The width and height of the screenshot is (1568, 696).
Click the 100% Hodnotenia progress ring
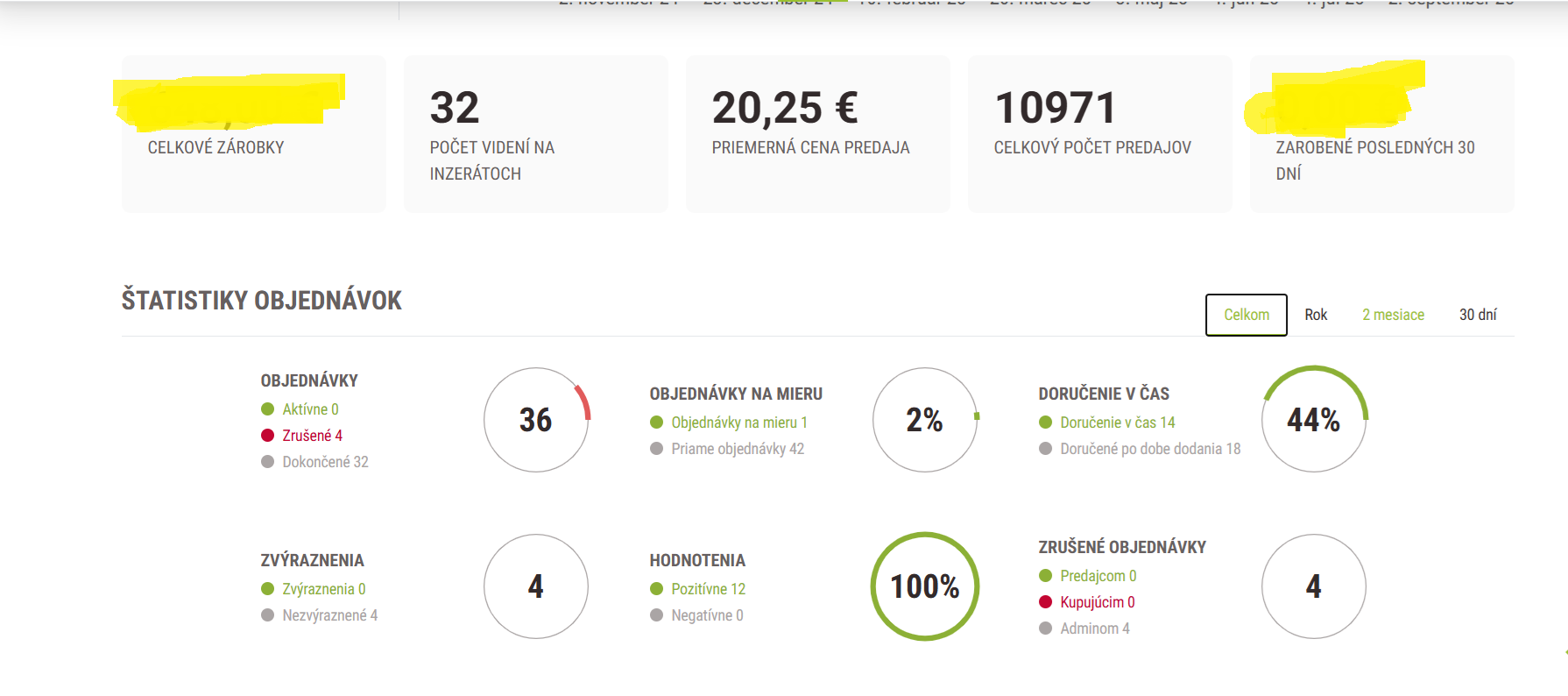pyautogui.click(x=924, y=586)
